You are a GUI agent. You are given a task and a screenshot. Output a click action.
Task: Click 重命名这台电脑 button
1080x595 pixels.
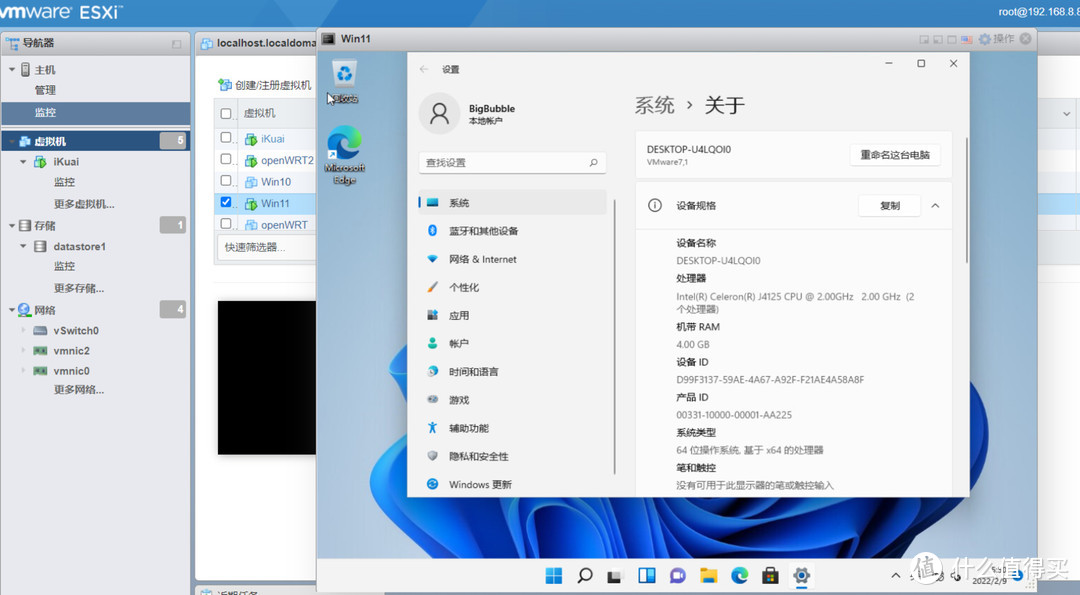895,155
